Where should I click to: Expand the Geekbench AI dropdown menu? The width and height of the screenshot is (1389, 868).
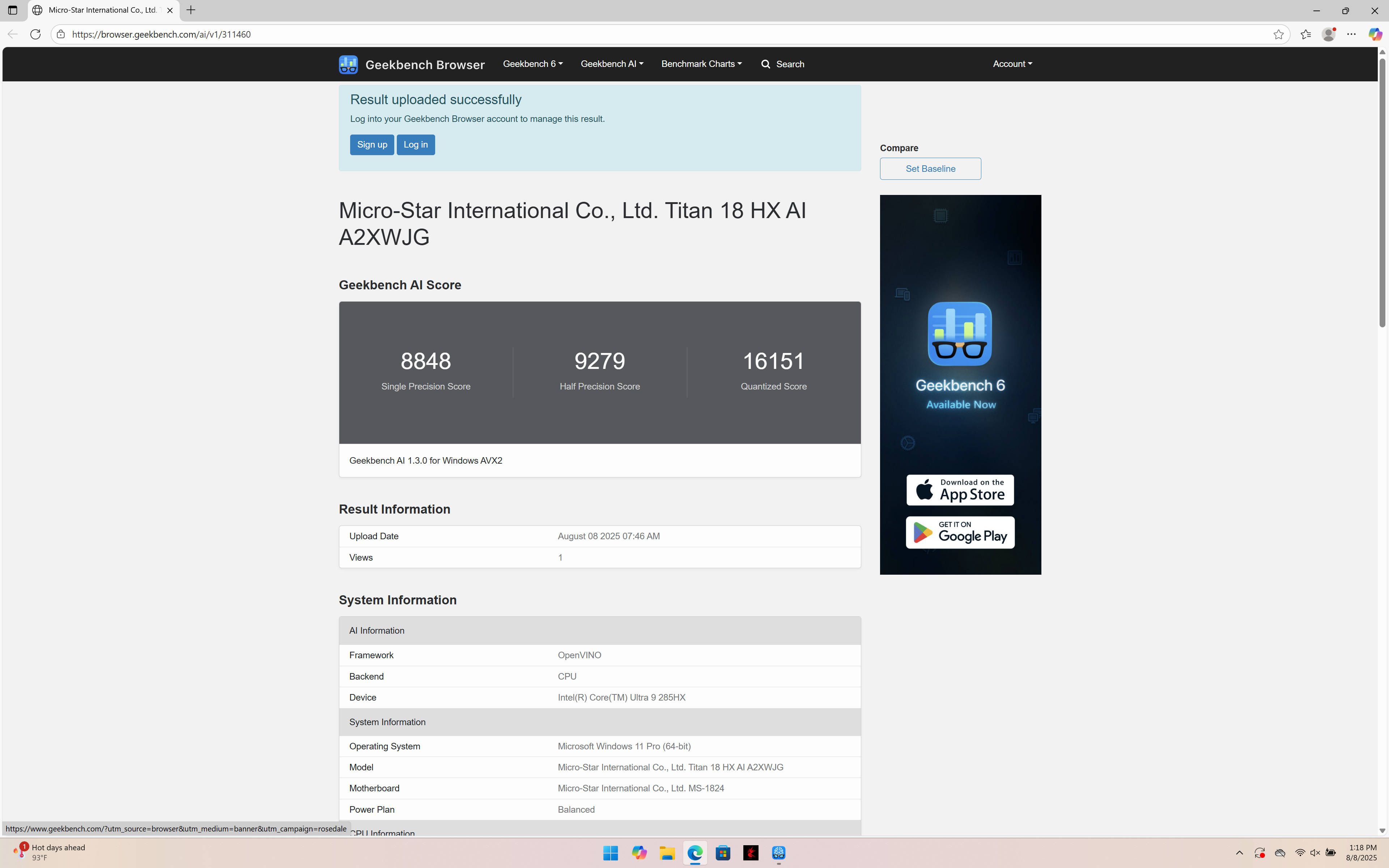pos(612,64)
